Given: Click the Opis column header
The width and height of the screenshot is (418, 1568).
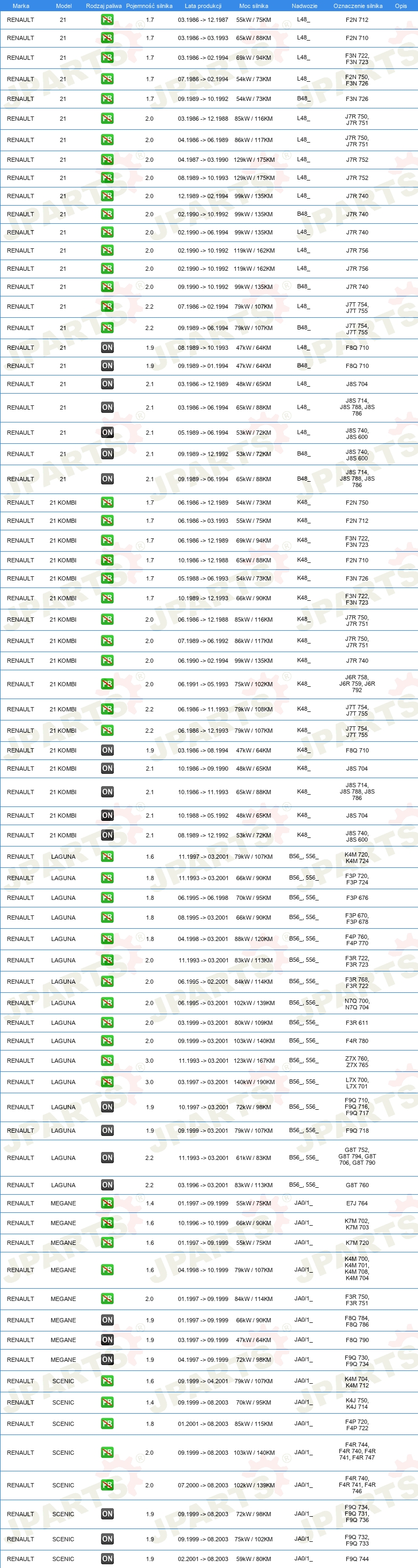Looking at the screenshot, I should tap(400, 6).
